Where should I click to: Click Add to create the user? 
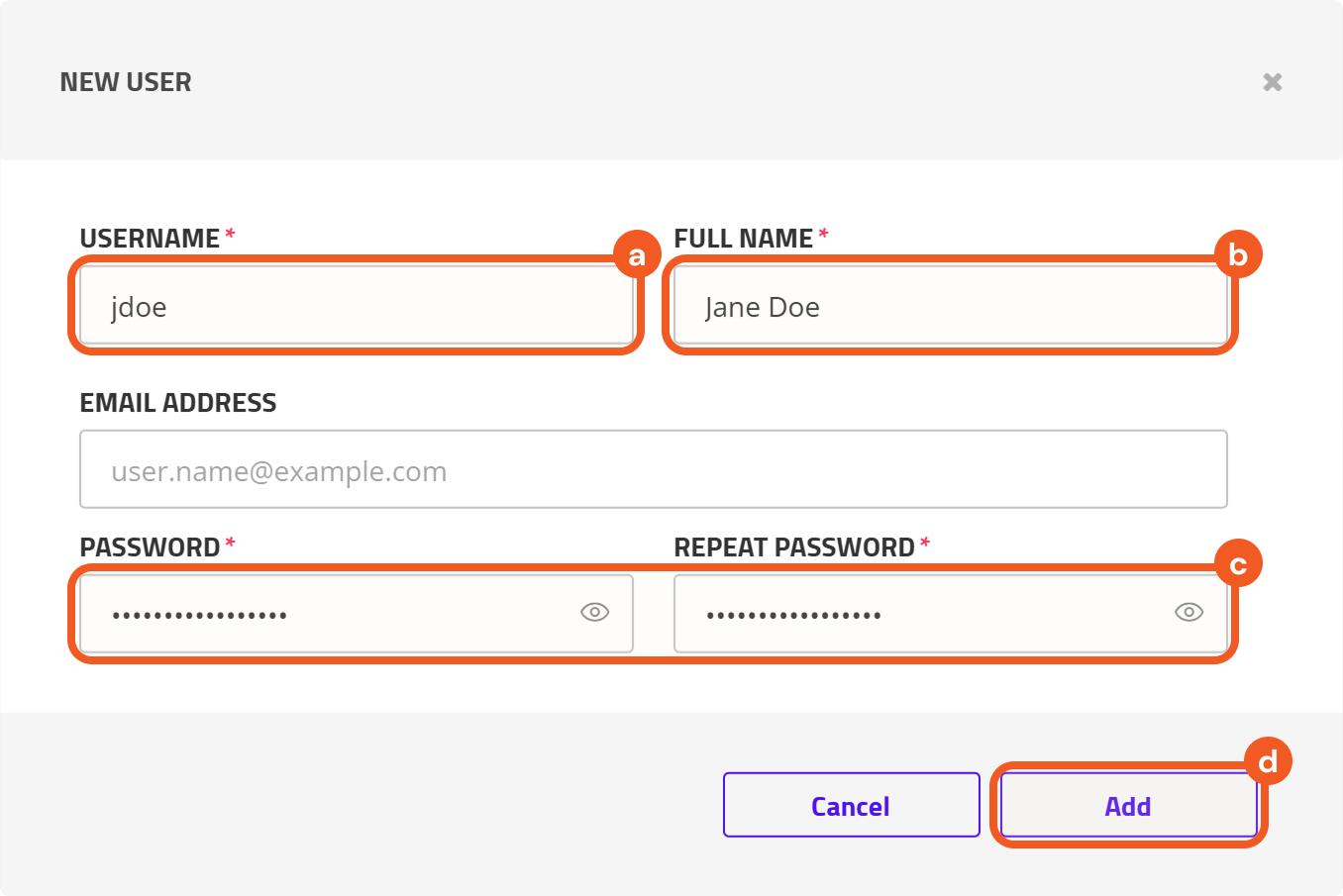tap(1128, 806)
